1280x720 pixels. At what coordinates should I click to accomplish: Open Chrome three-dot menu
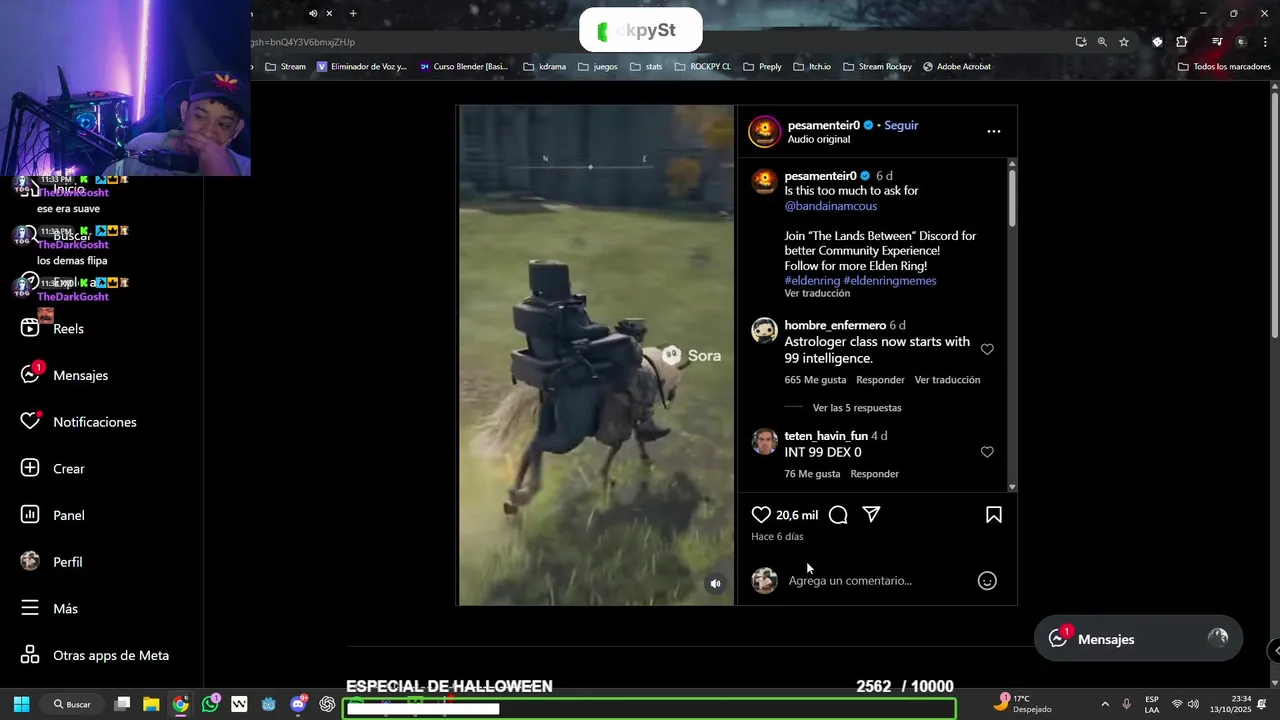click(1265, 42)
